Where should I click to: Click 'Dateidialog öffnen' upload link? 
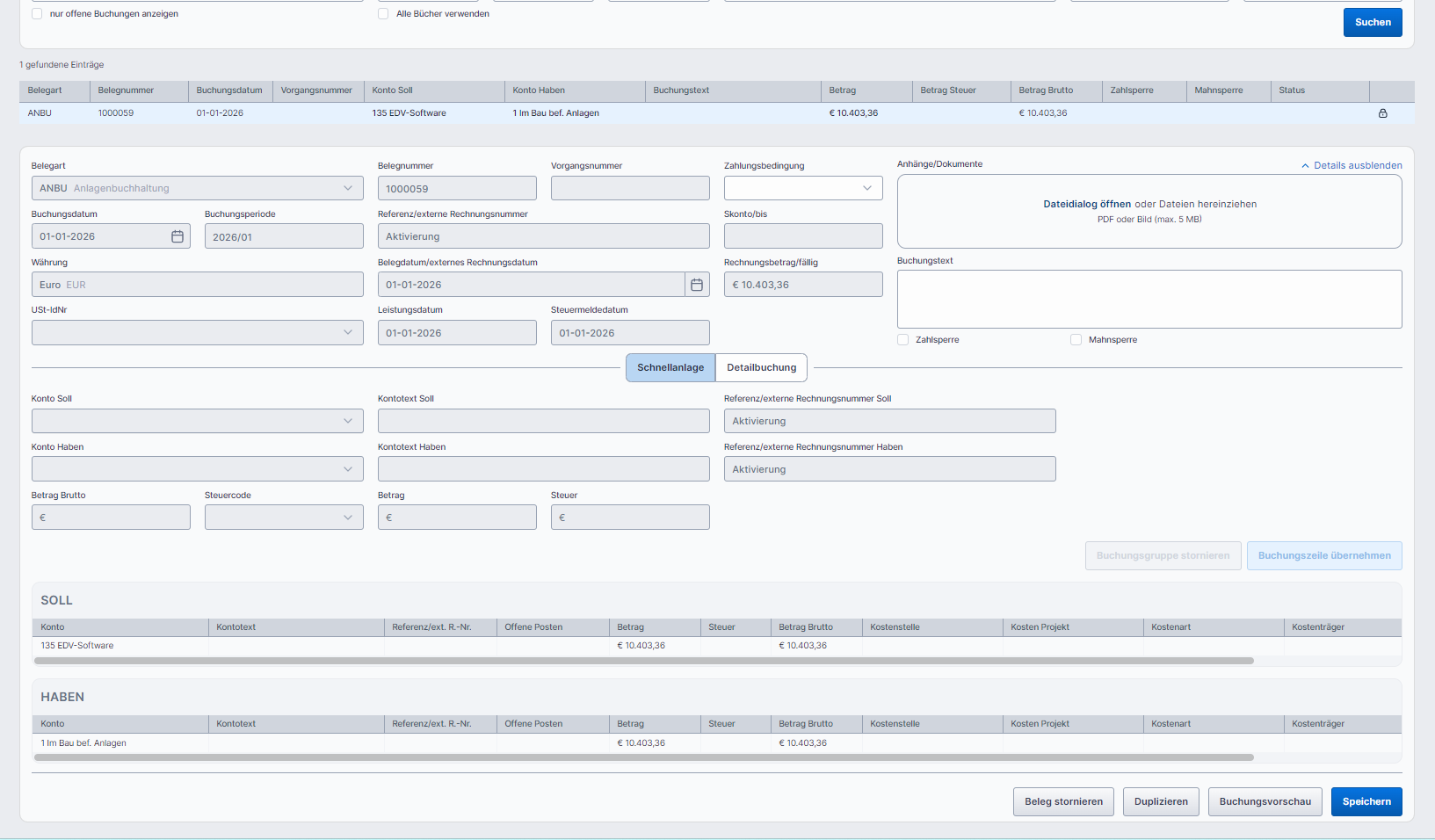(x=1086, y=204)
